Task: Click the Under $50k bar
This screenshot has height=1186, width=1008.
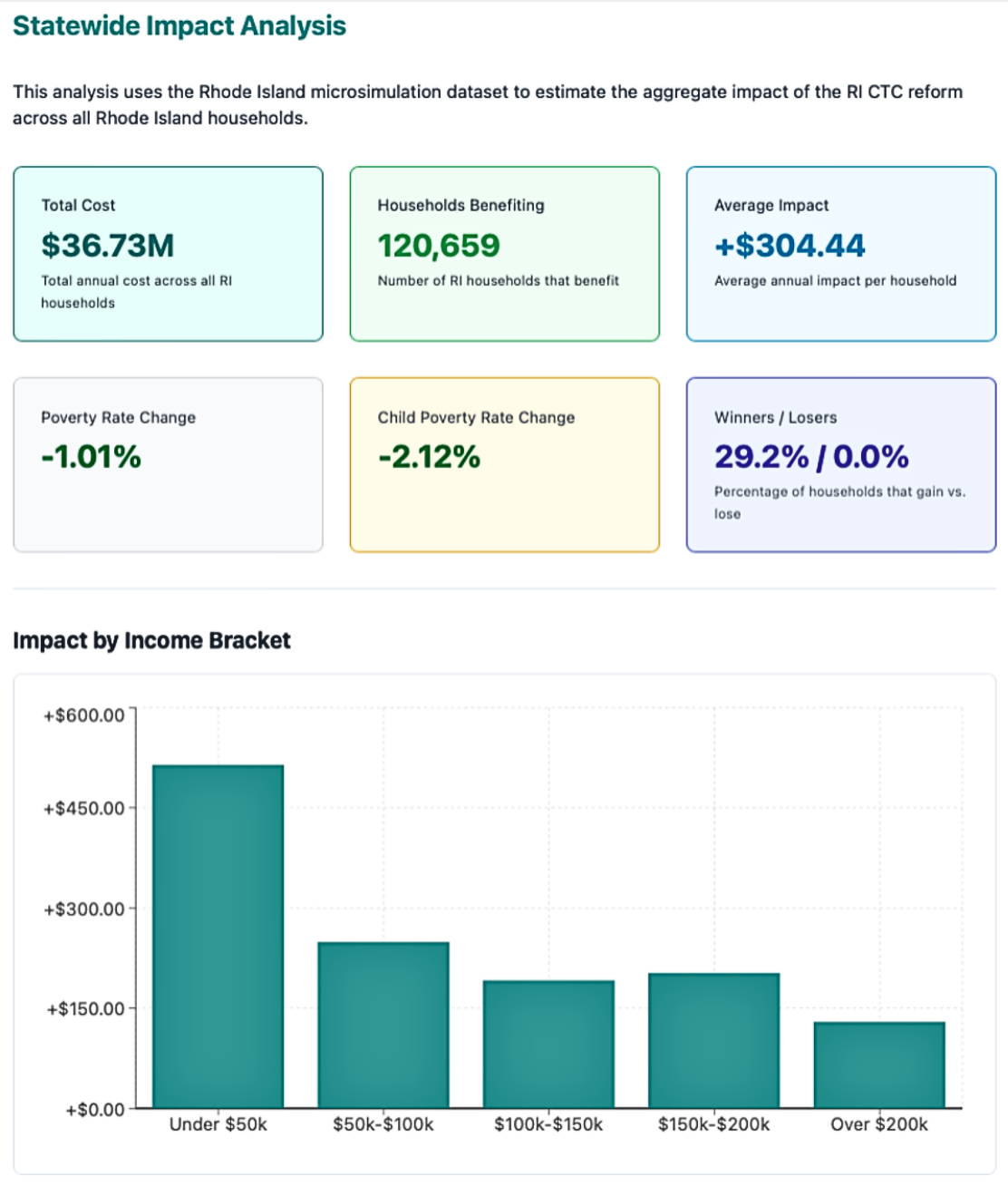Action: (218, 937)
